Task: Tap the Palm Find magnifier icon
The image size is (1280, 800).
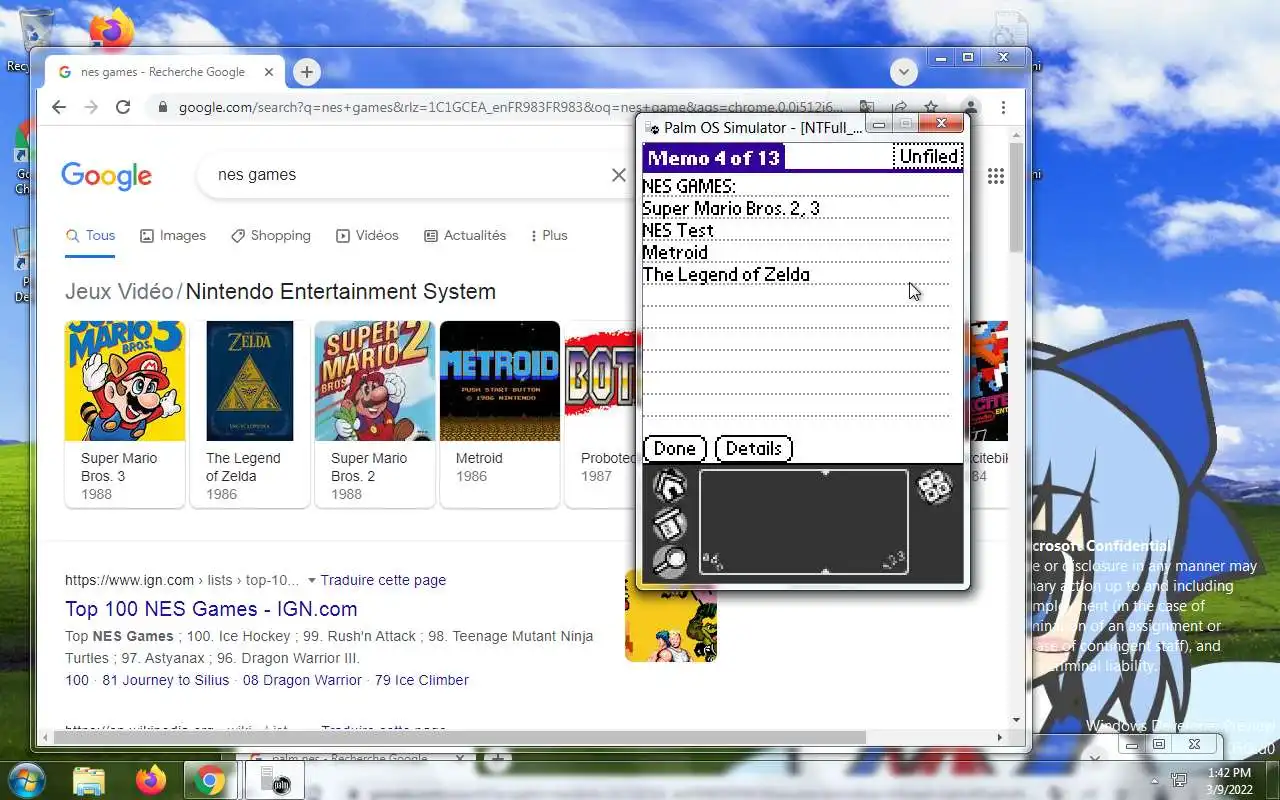Action: pos(669,562)
